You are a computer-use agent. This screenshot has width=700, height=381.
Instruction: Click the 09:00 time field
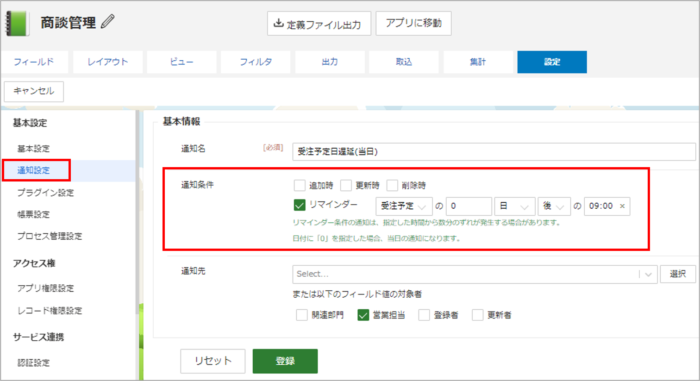607,206
